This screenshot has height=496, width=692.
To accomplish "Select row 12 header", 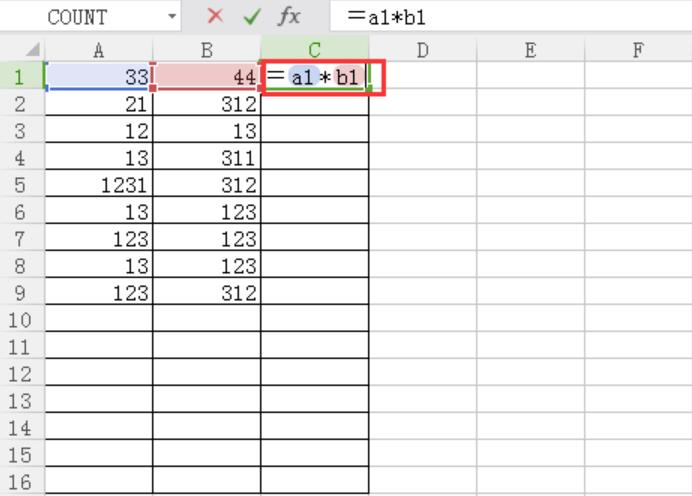I will [x=22, y=372].
